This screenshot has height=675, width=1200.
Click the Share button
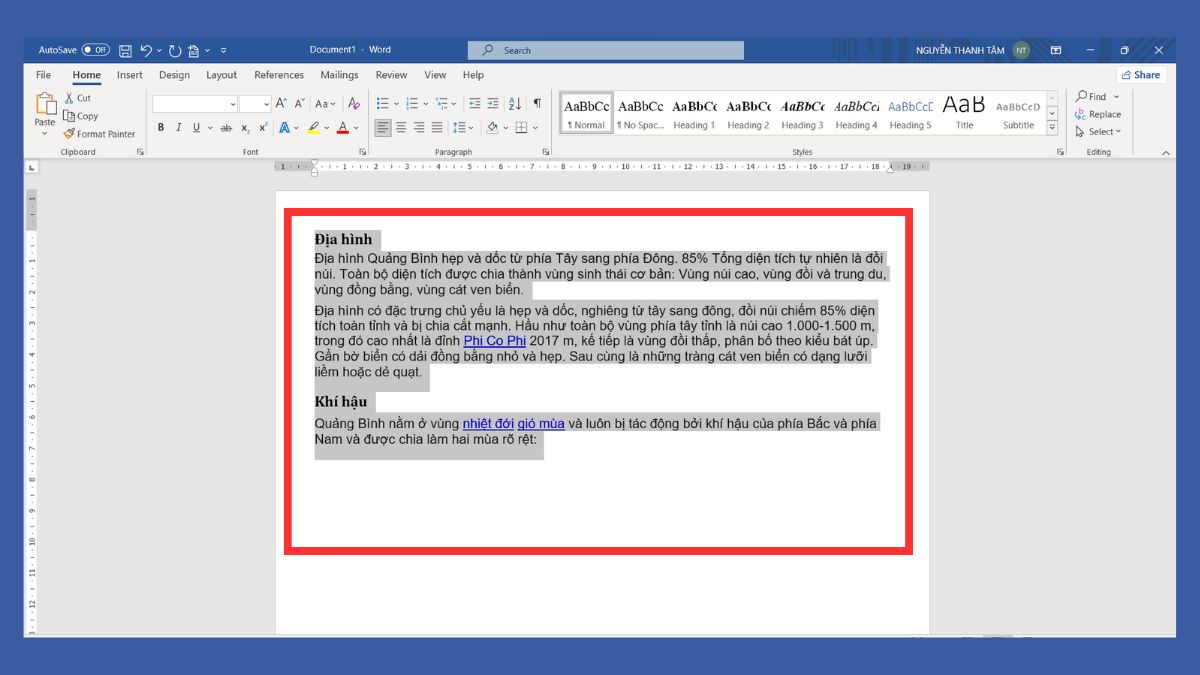tap(1141, 75)
